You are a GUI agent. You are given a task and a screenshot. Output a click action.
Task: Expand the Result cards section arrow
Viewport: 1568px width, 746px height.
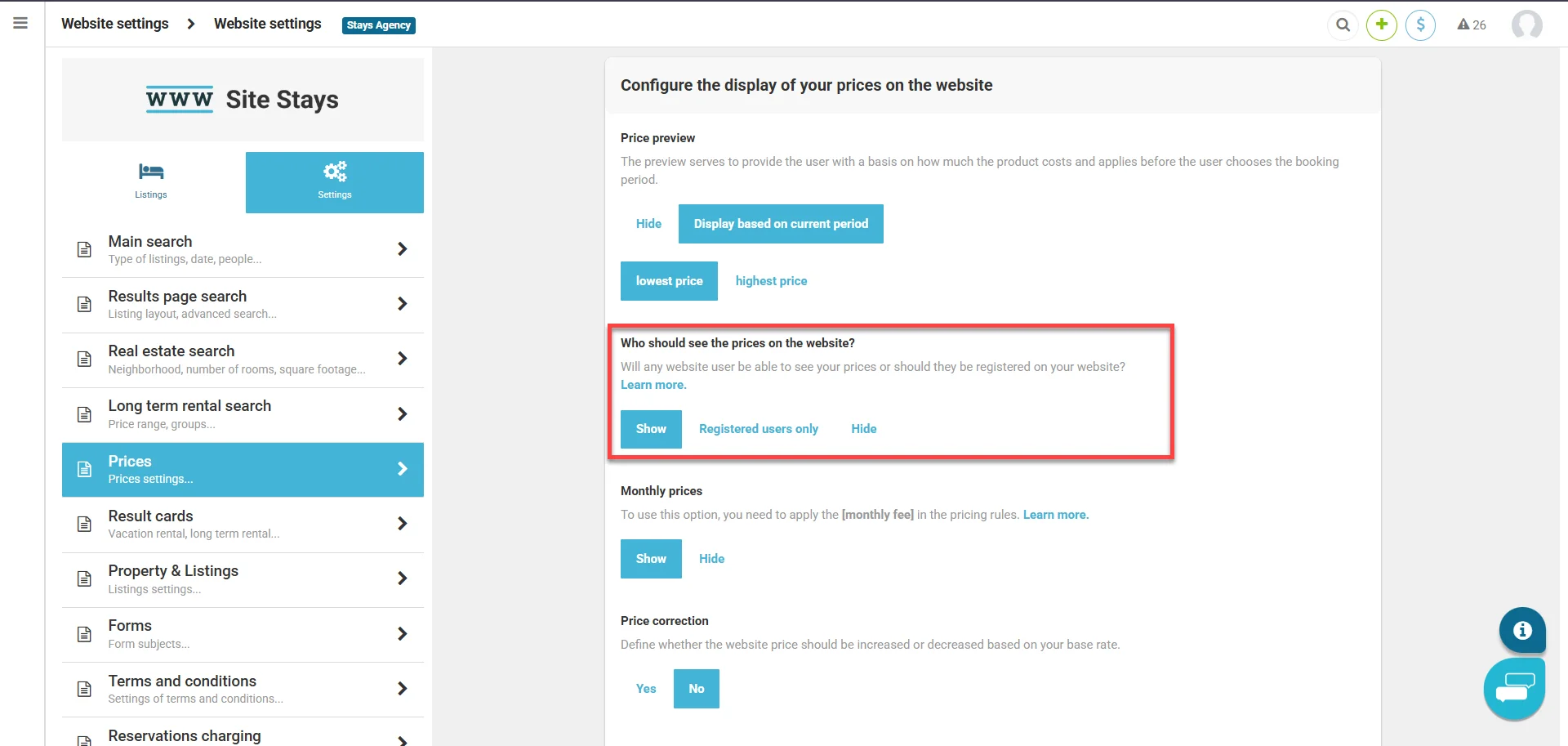click(402, 524)
